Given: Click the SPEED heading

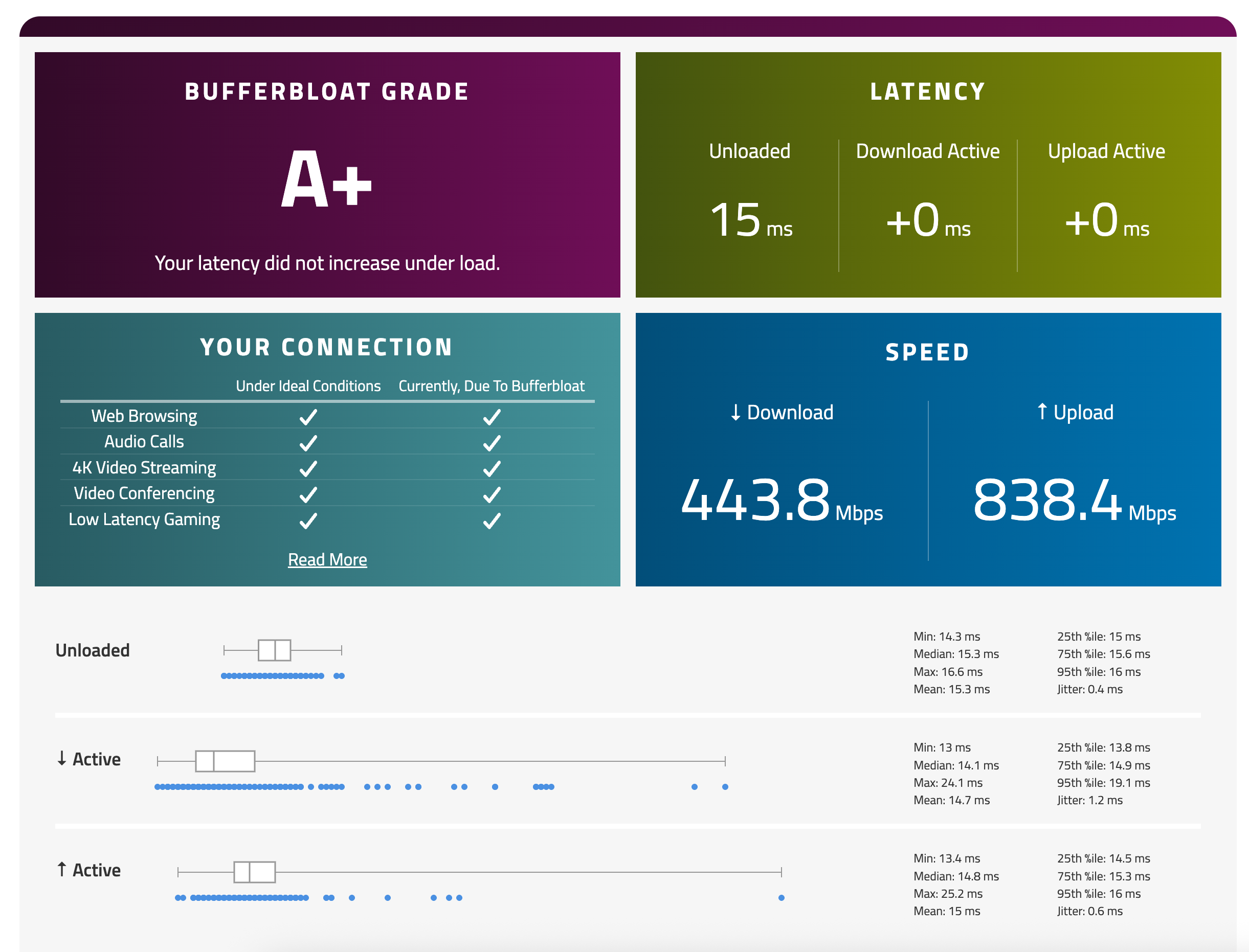Looking at the screenshot, I should 927,352.
